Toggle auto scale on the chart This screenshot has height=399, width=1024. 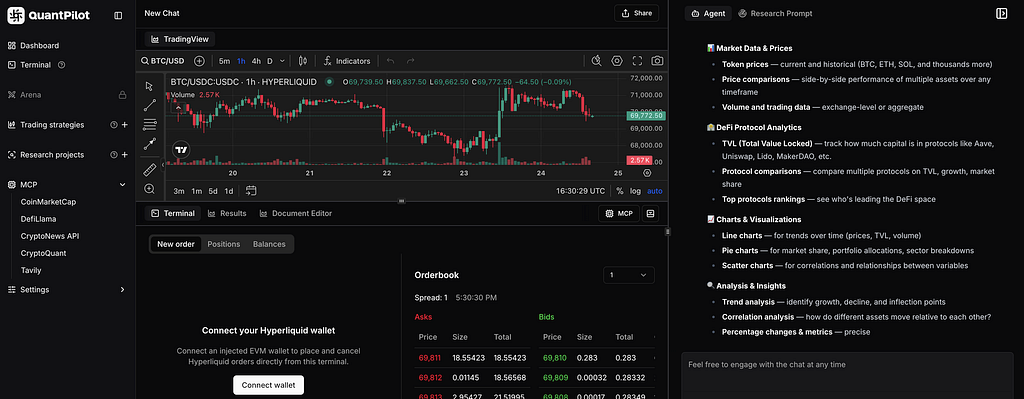654,191
